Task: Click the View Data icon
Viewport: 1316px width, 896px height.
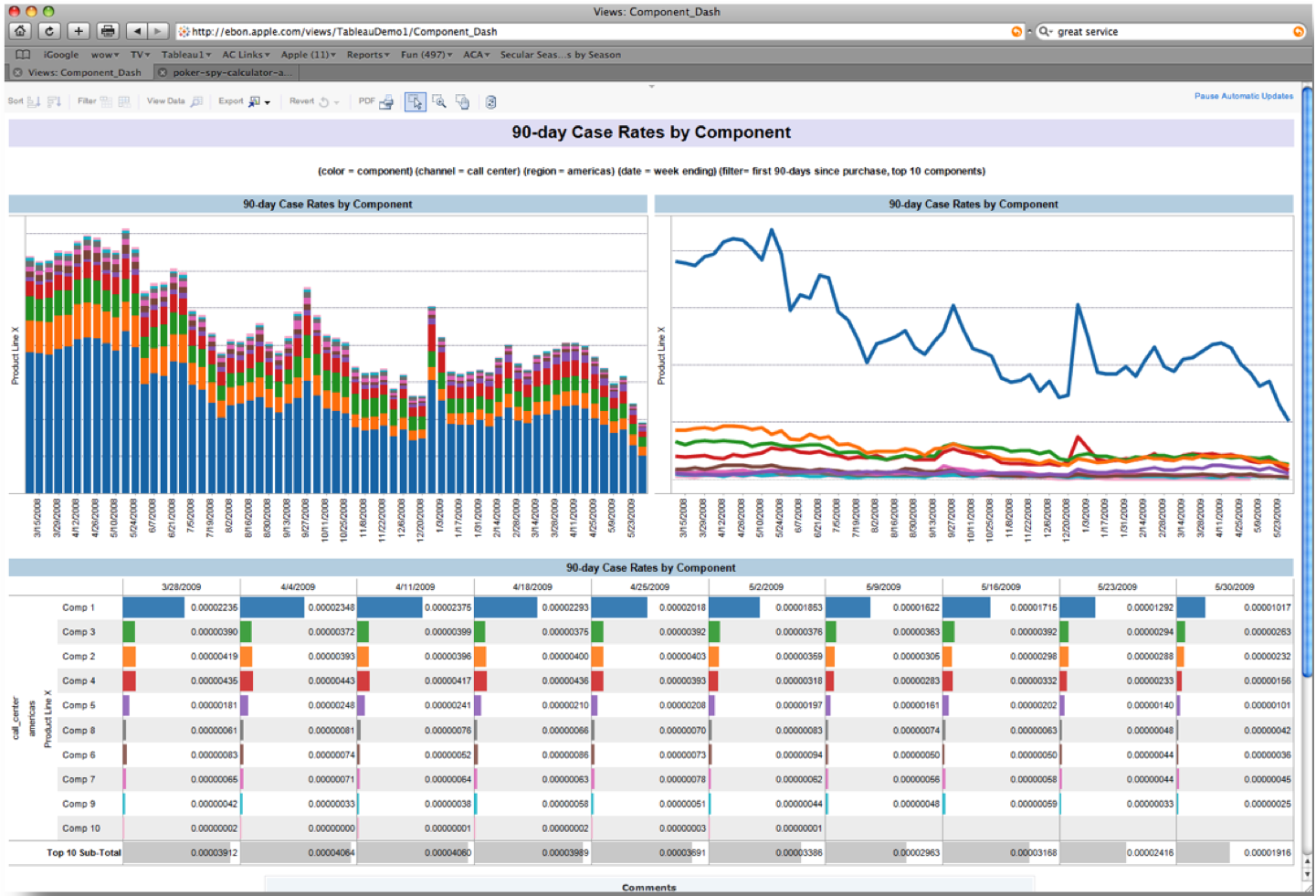Action: coord(196,102)
